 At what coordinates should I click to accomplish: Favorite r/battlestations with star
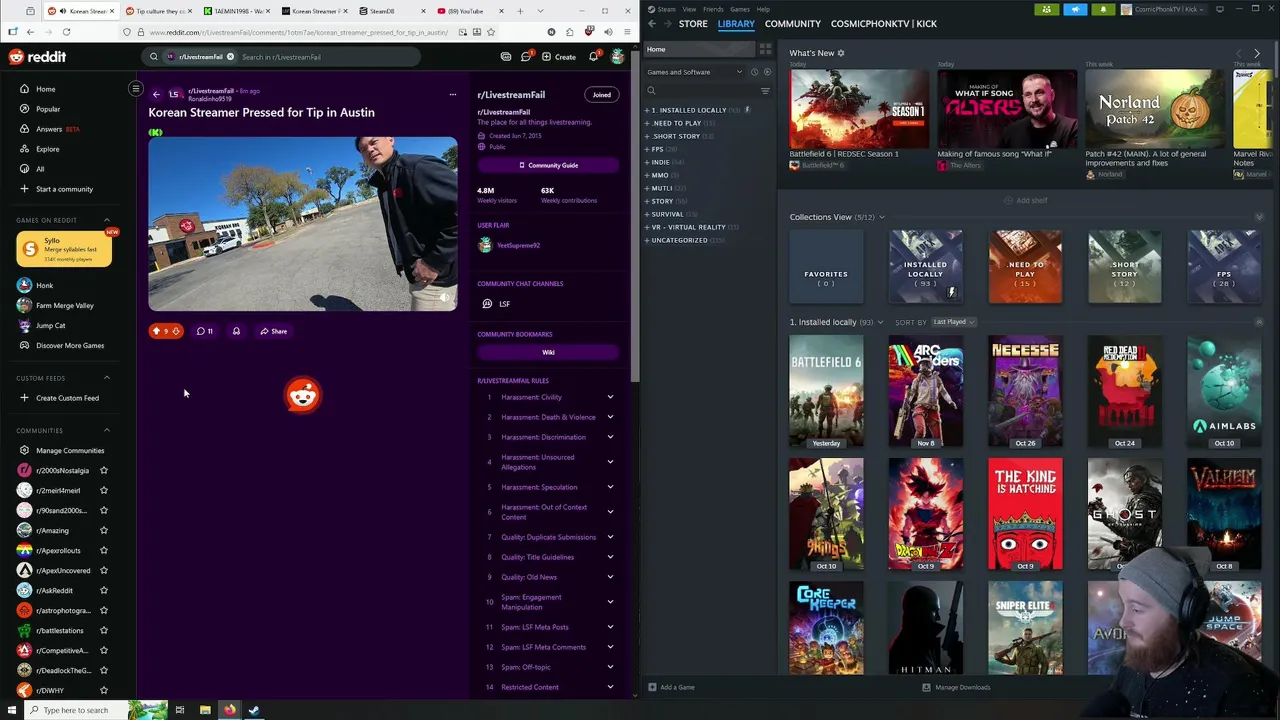click(x=103, y=630)
